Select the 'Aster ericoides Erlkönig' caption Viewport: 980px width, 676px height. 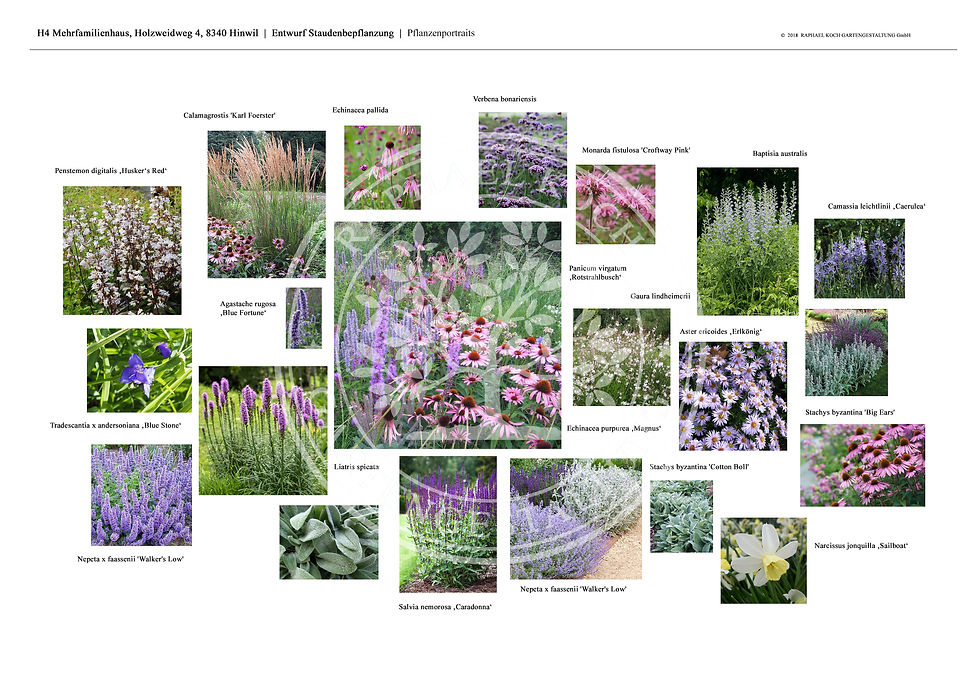(x=721, y=331)
